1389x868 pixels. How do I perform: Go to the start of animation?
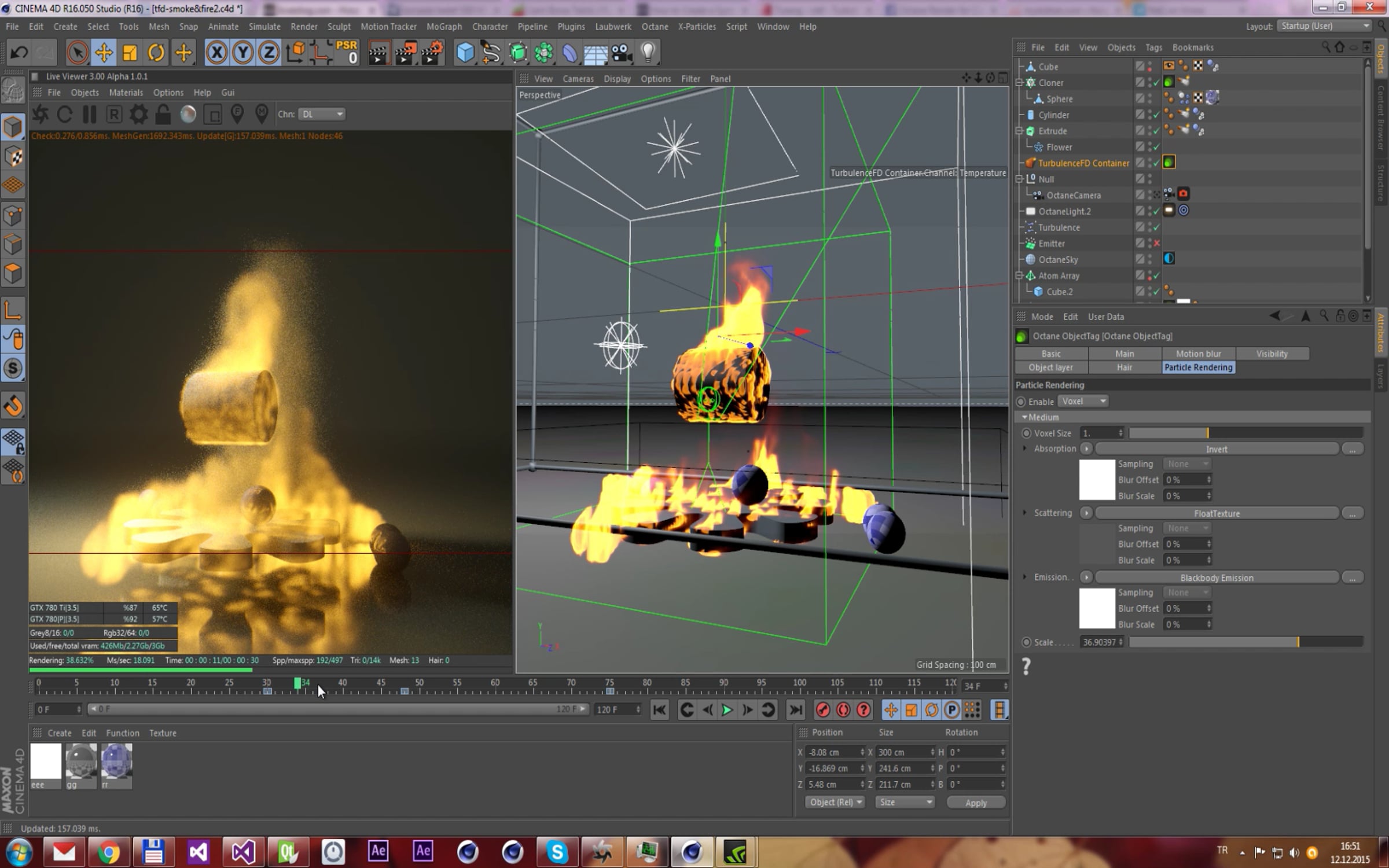tap(659, 709)
